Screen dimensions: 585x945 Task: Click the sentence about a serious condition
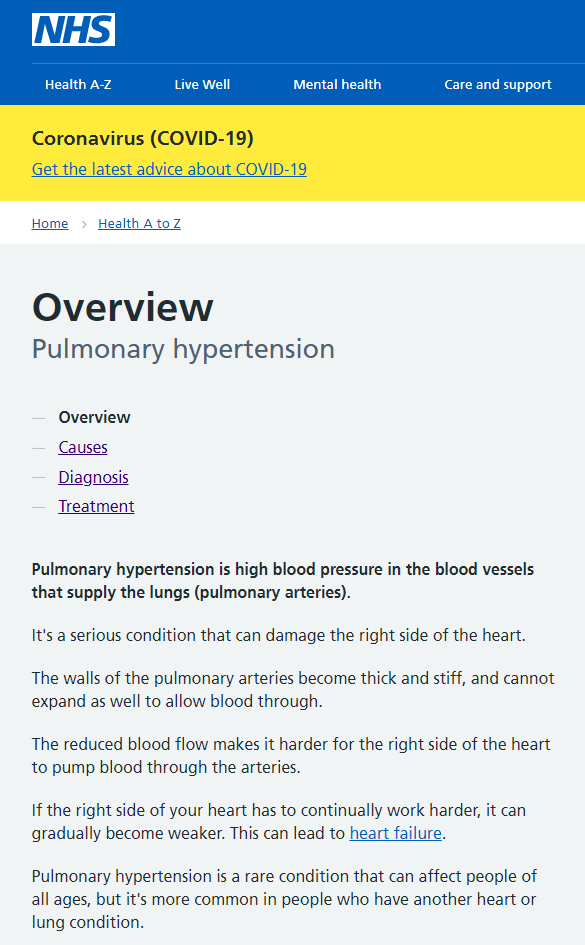point(279,635)
